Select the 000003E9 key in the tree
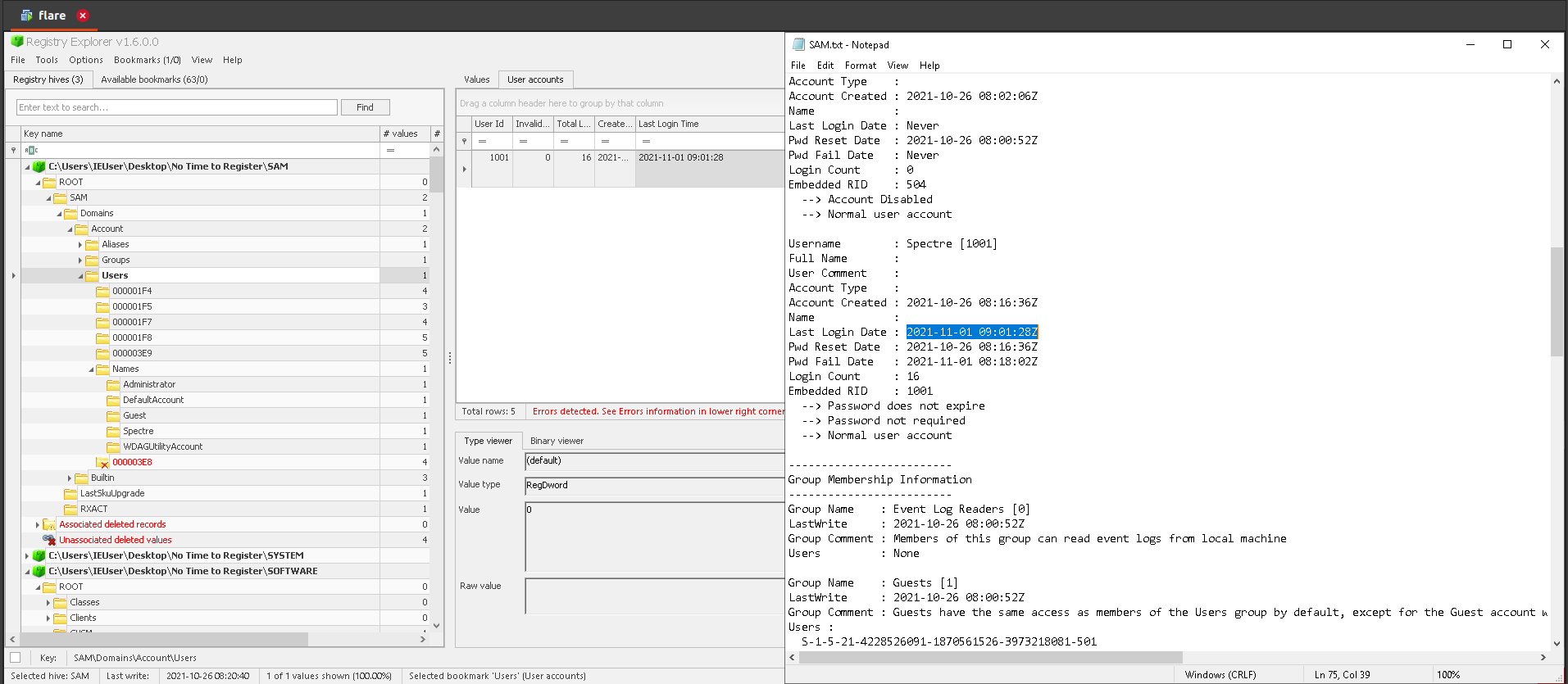Image resolution: width=1568 pixels, height=684 pixels. point(132,353)
